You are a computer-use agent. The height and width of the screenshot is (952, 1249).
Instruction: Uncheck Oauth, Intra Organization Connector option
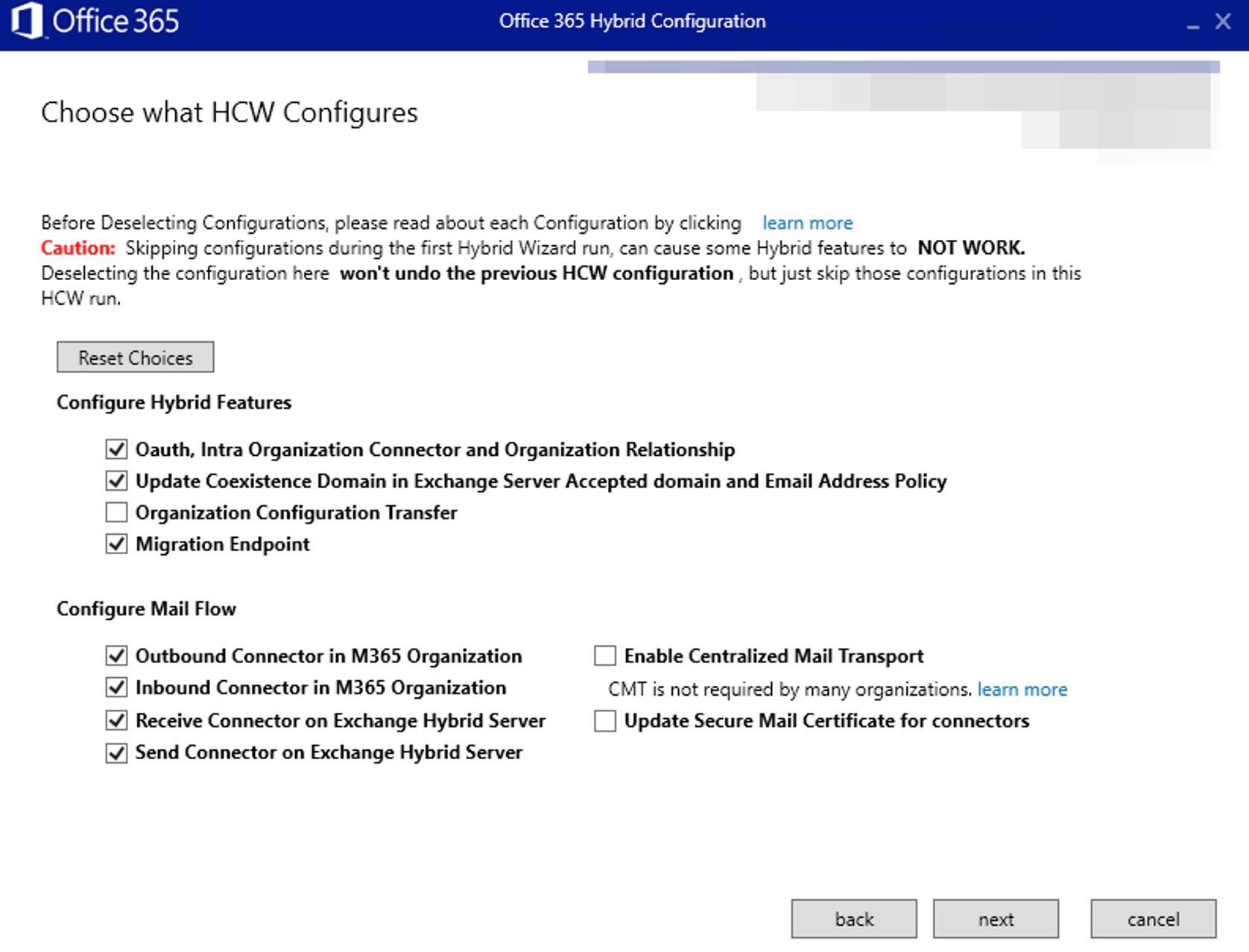(116, 449)
